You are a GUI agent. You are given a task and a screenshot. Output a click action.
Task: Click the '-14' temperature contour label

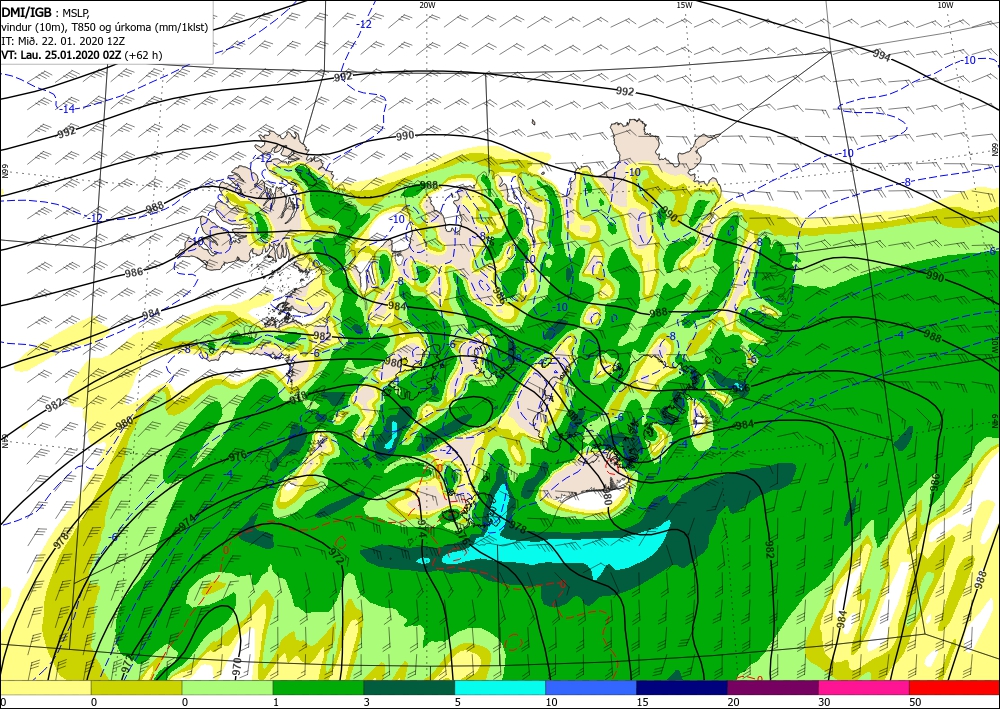click(x=67, y=109)
